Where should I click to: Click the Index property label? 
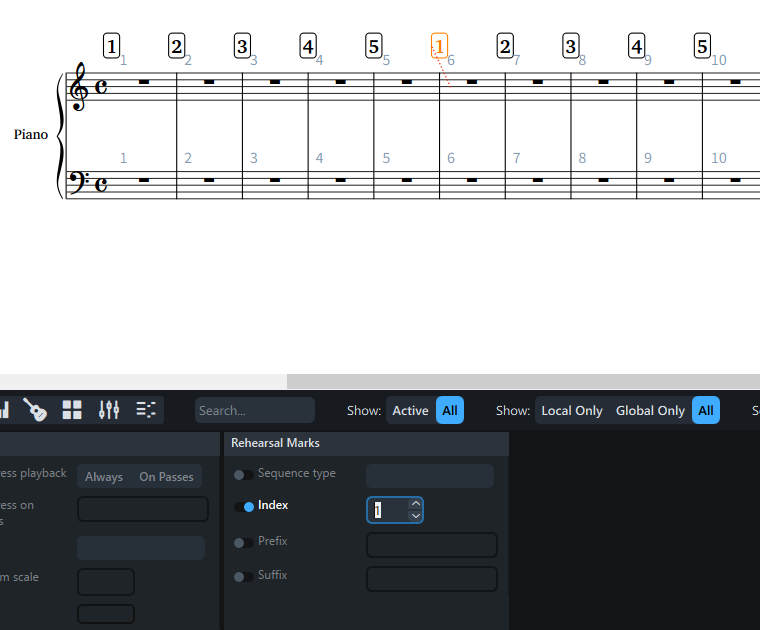coord(273,505)
